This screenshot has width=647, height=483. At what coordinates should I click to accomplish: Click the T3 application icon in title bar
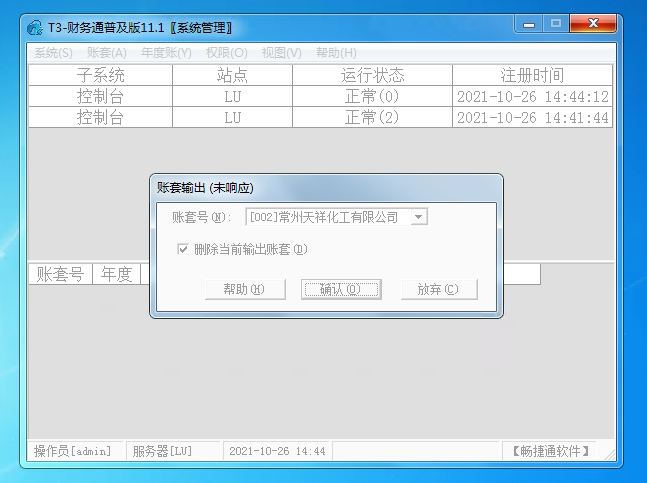tap(35, 28)
